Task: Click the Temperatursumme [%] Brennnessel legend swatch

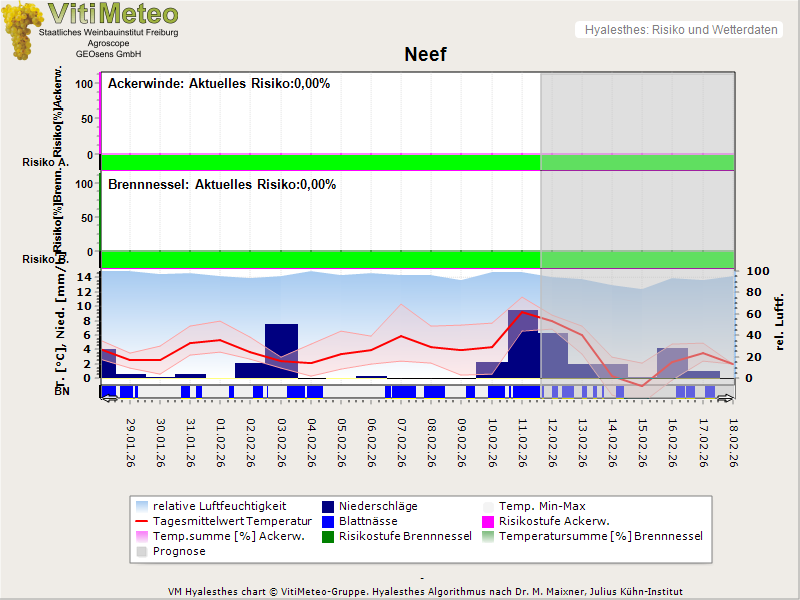Action: click(x=489, y=536)
